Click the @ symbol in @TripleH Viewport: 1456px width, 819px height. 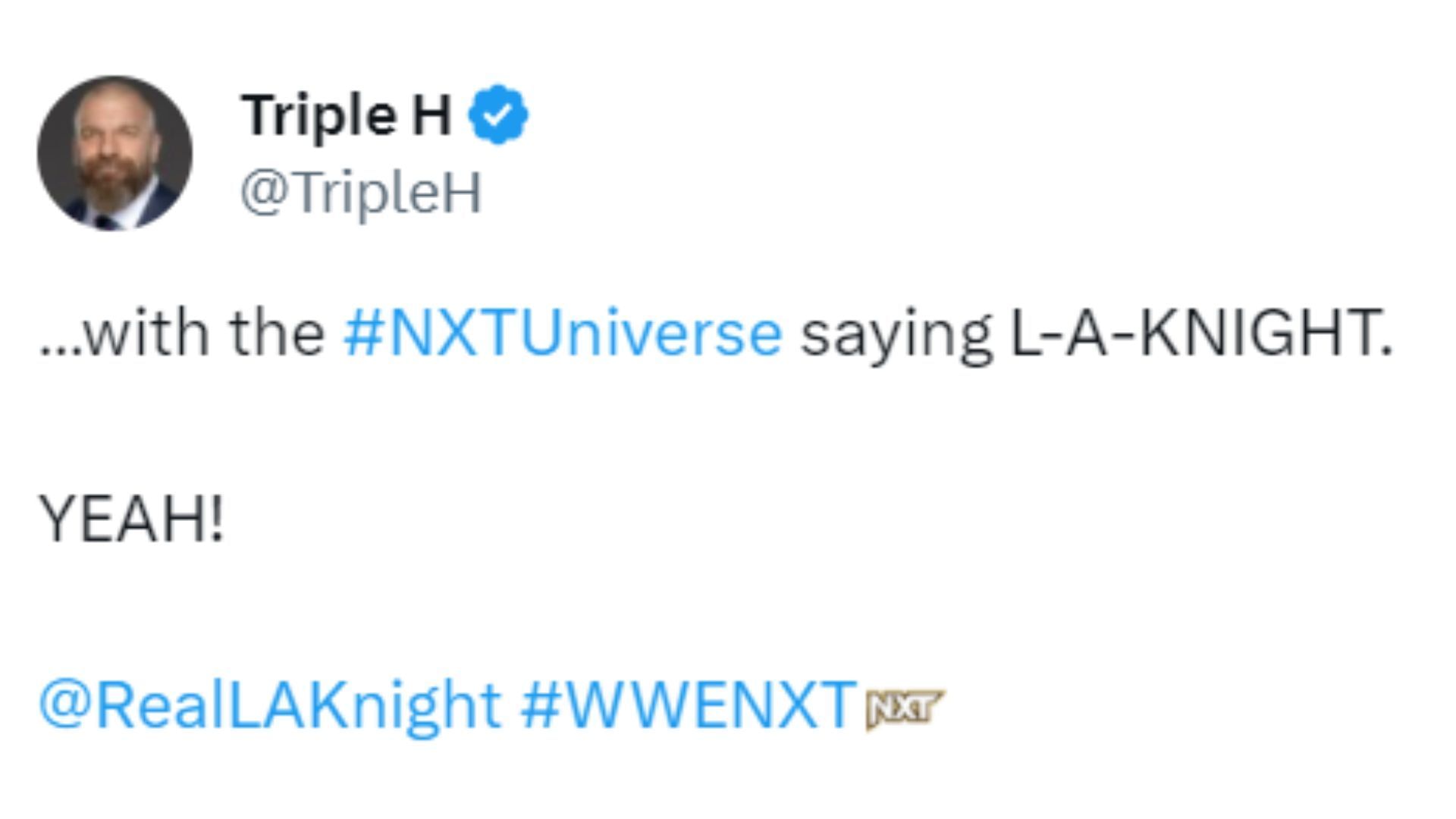click(x=261, y=194)
